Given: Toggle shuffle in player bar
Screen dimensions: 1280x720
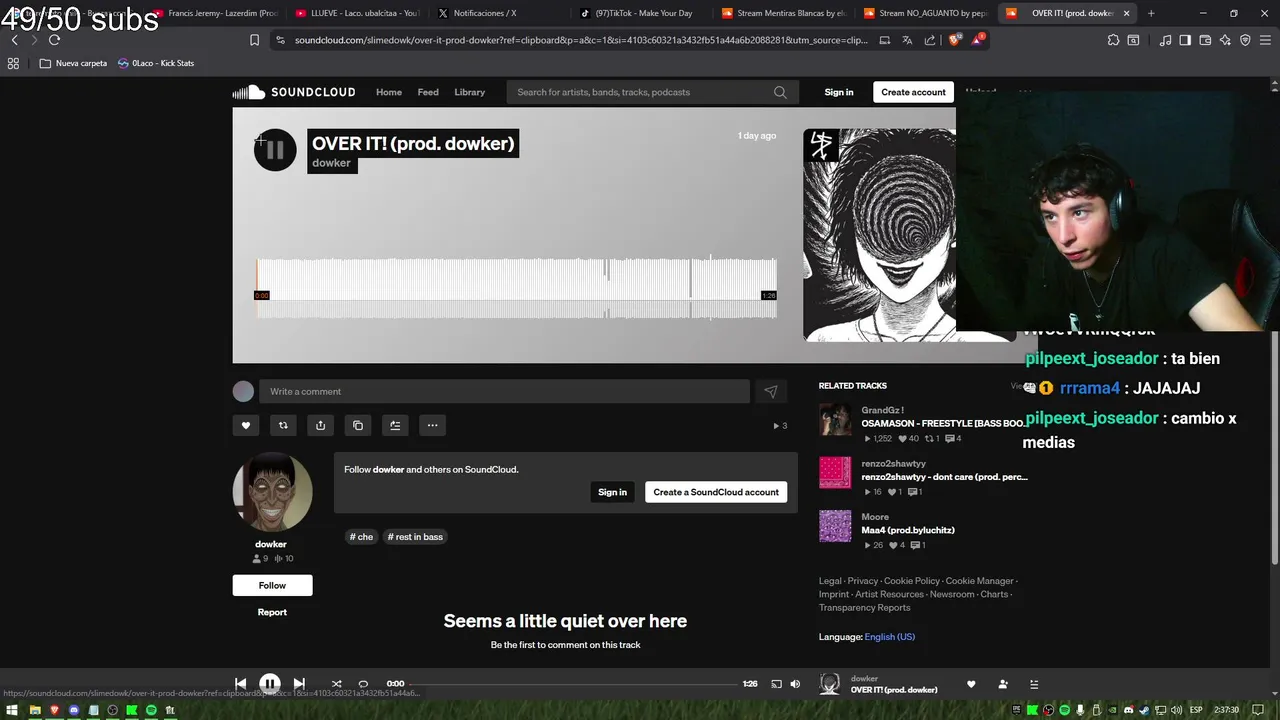Looking at the screenshot, I should pos(336,684).
